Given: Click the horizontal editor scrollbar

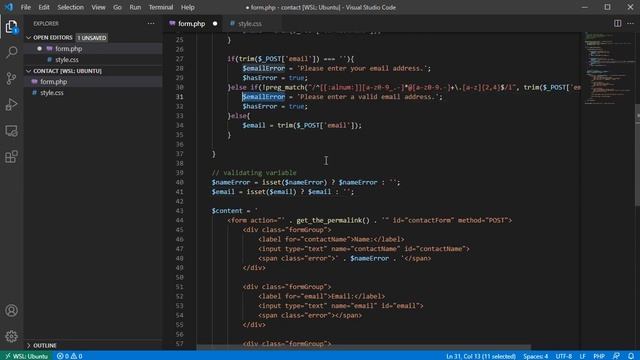Looking at the screenshot, I should click(x=363, y=347).
